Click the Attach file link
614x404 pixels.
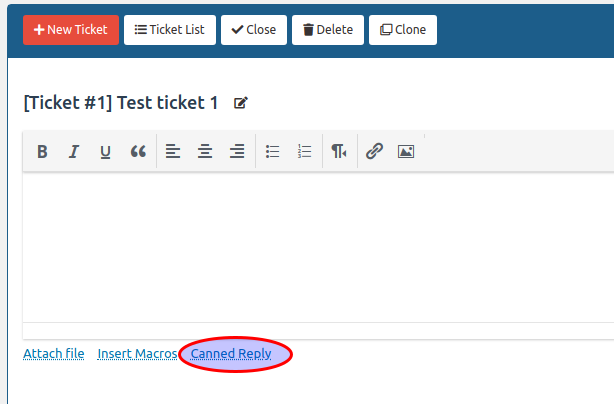coord(54,354)
